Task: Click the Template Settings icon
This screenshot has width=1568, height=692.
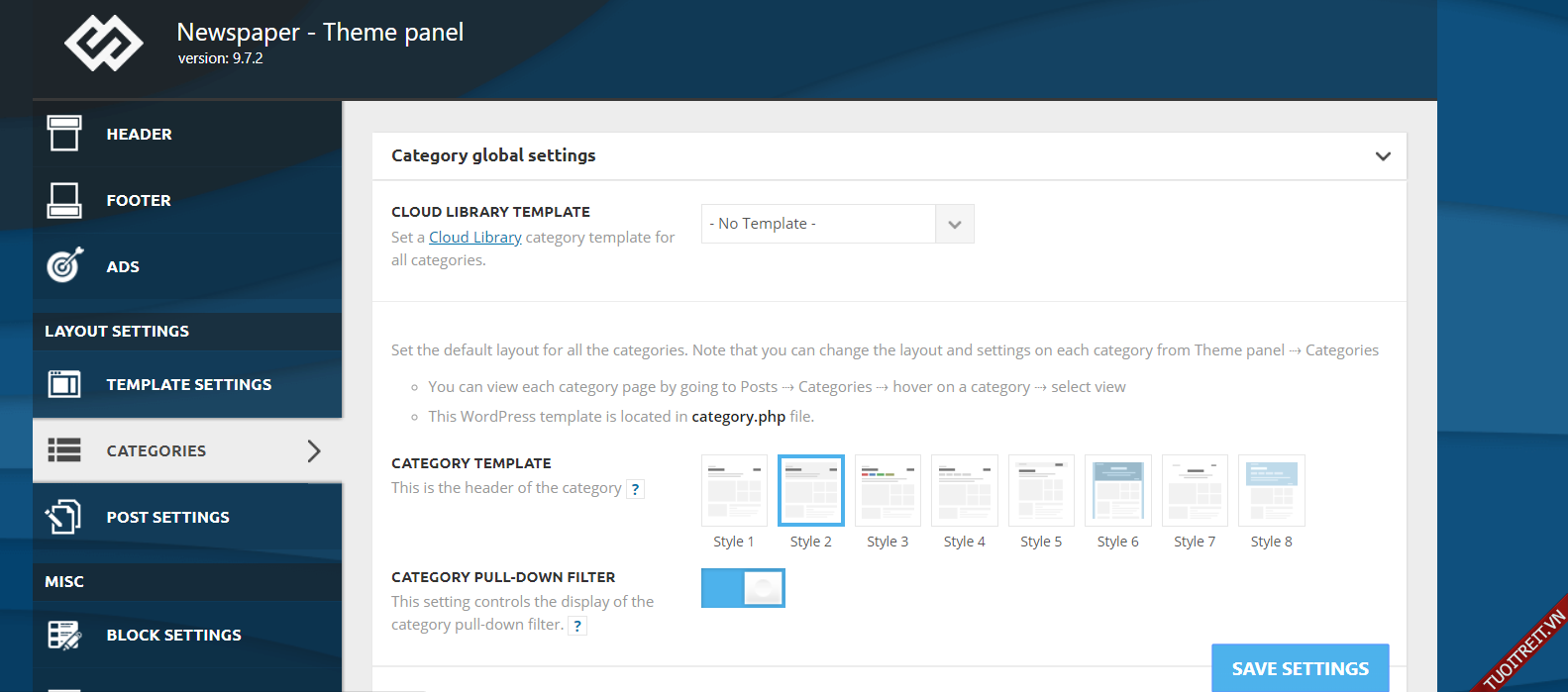Action: [64, 384]
